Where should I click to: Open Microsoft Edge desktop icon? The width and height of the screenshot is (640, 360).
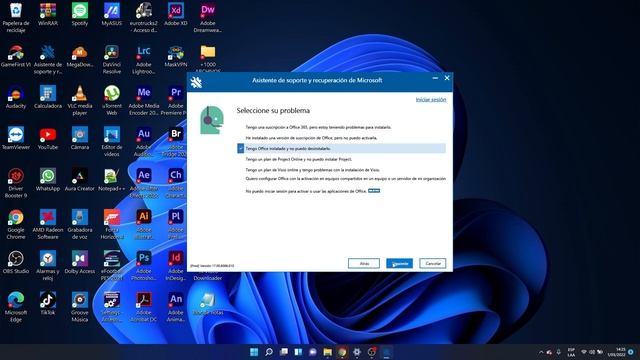click(16, 307)
